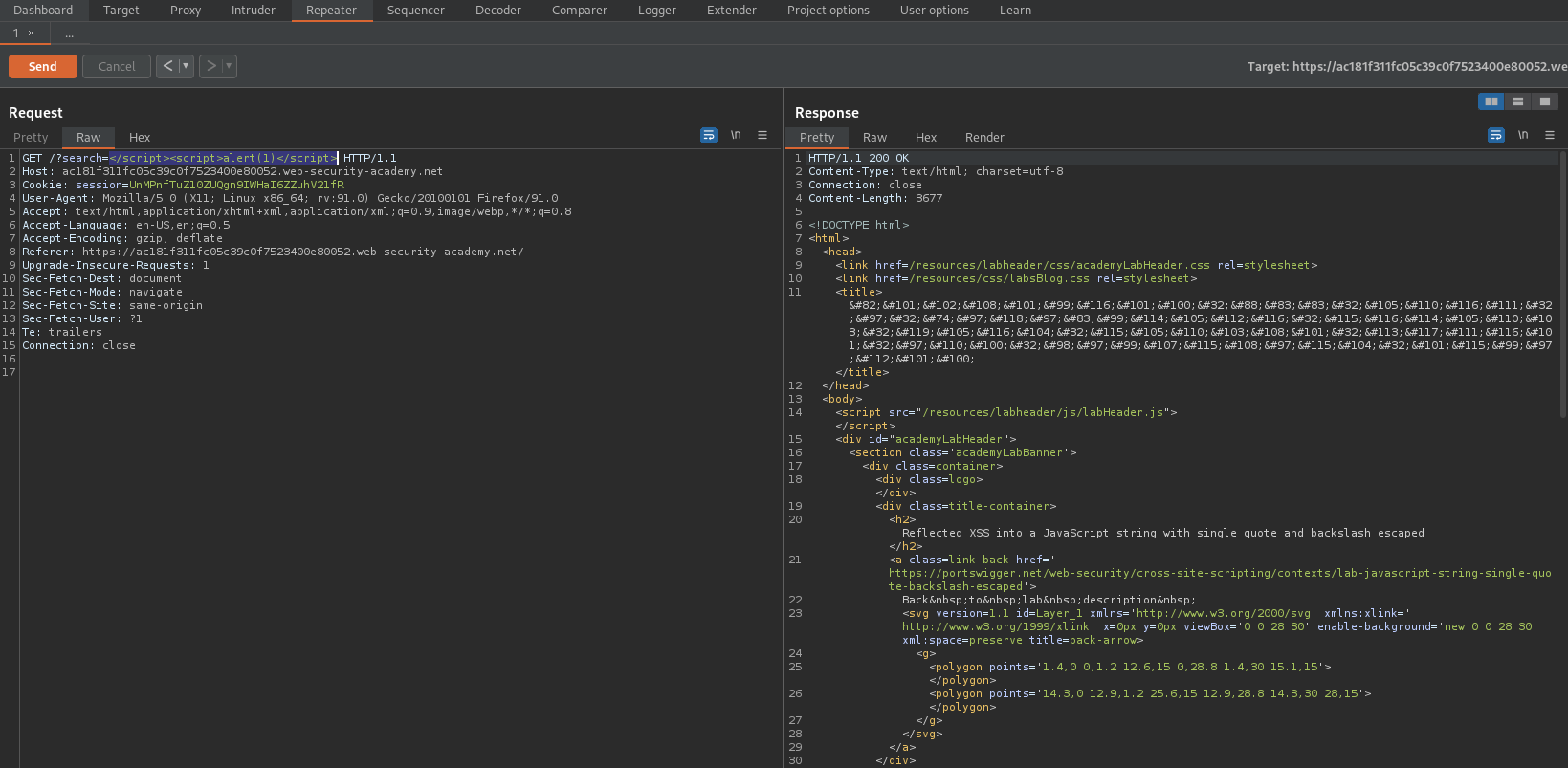The image size is (1568, 768).
Task: Click the Response panel heading
Action: (x=827, y=113)
